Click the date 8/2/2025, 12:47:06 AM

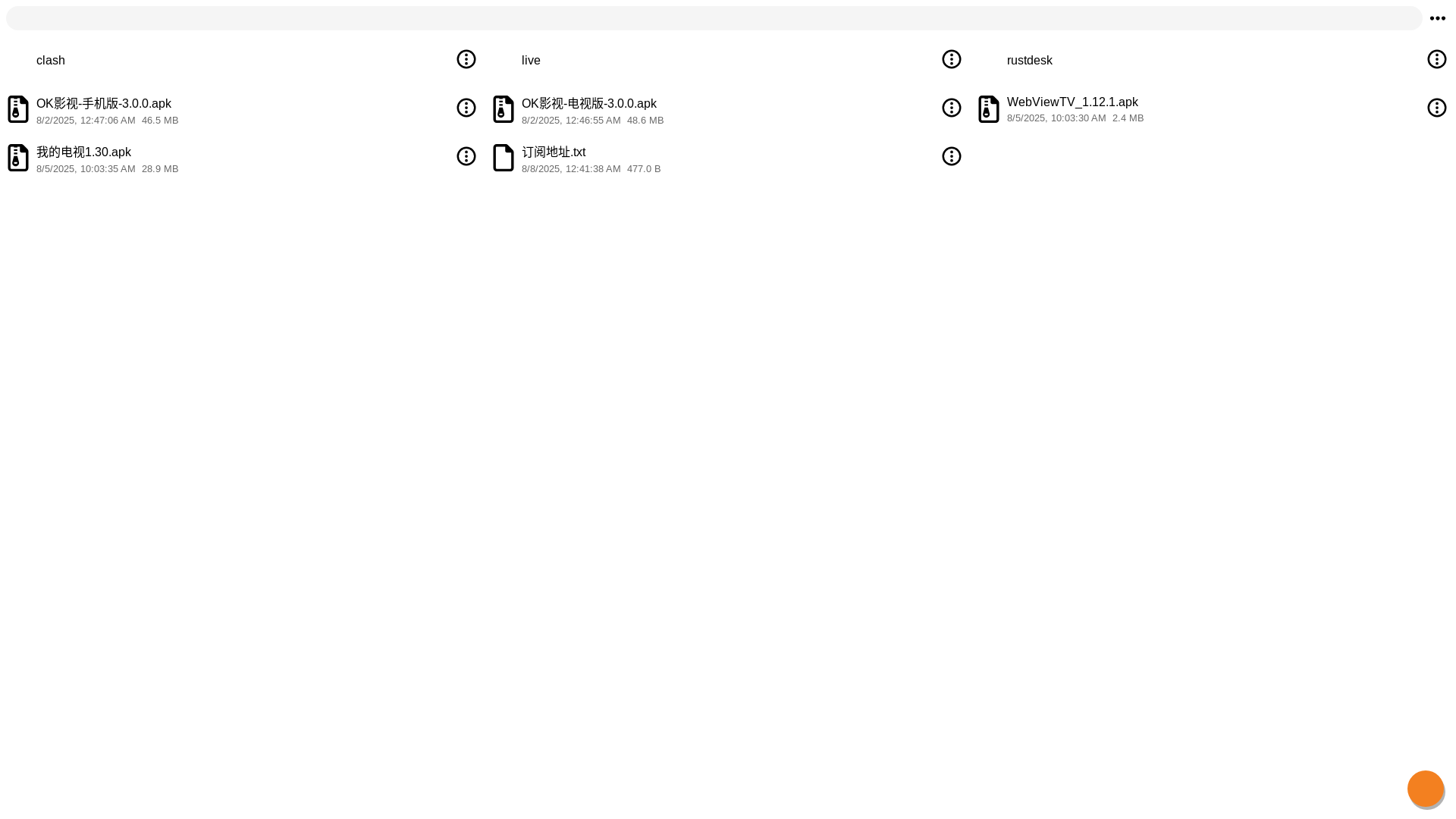point(86,121)
